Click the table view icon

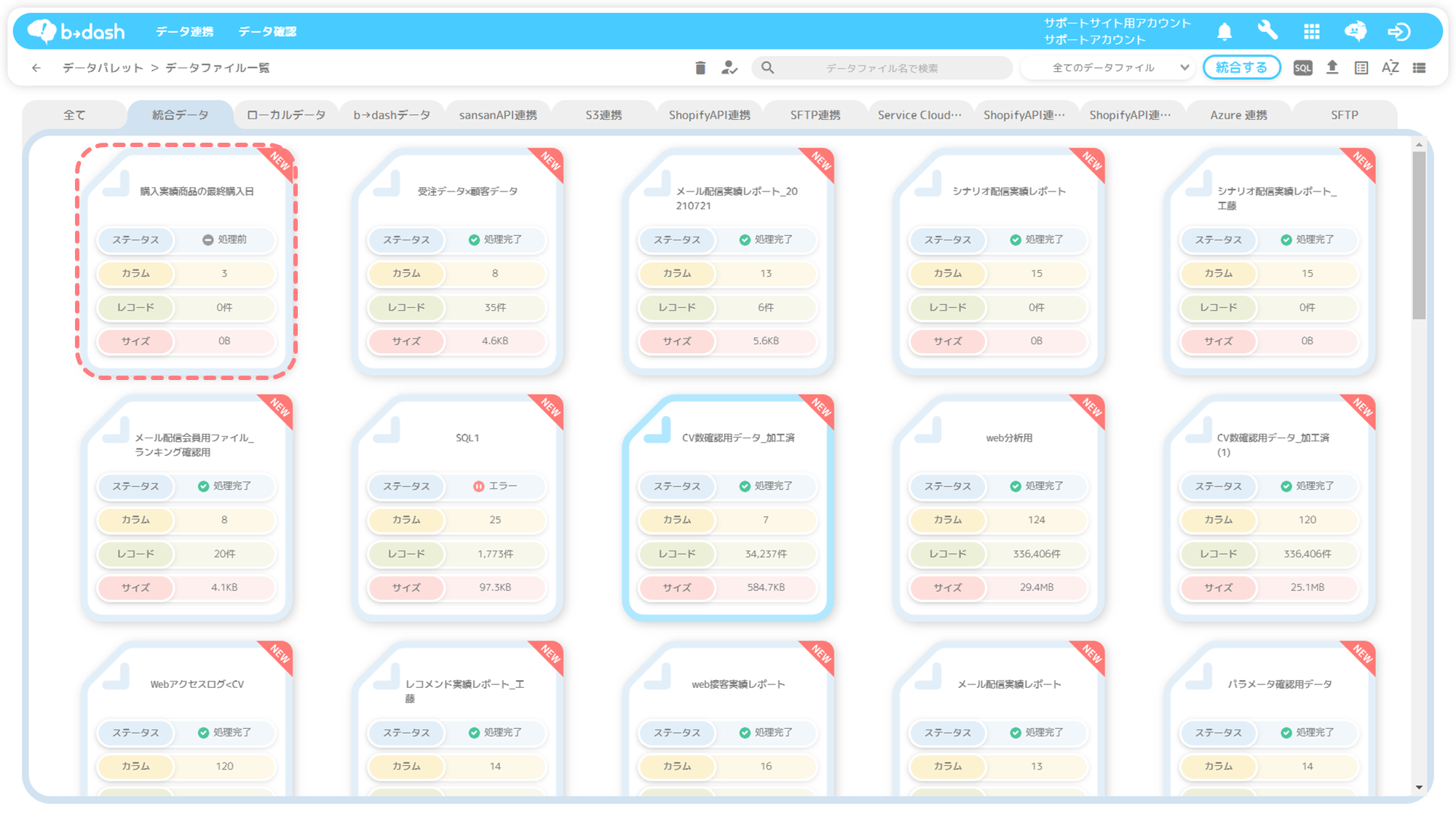point(1361,68)
